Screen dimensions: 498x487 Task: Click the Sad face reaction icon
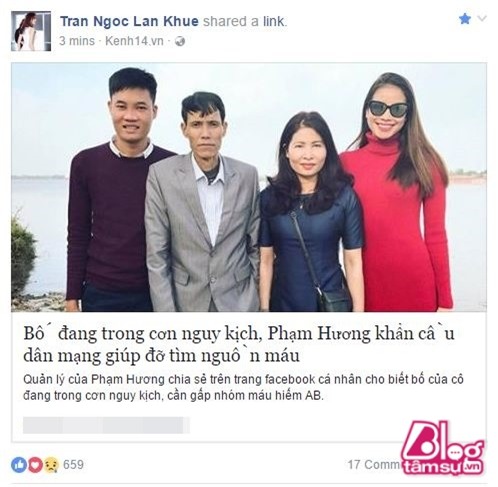click(50, 465)
